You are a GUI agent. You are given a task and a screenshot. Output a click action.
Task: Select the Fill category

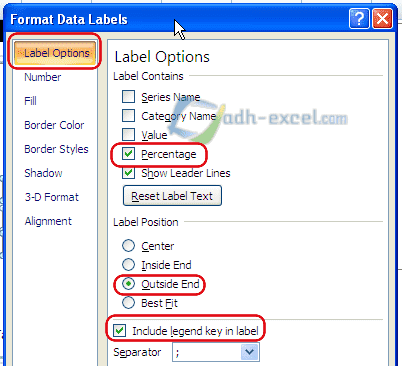tap(30, 101)
